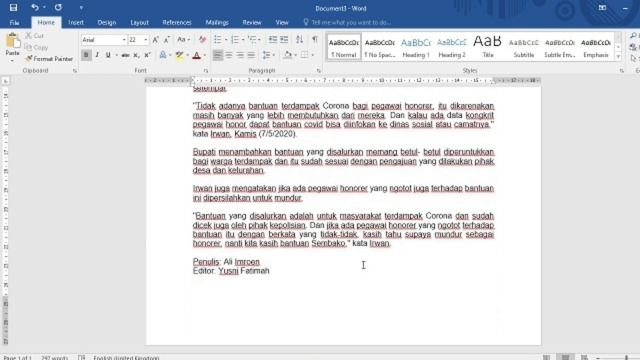Apply the red font color
The height and width of the screenshot is (360, 640).
coord(196,55)
